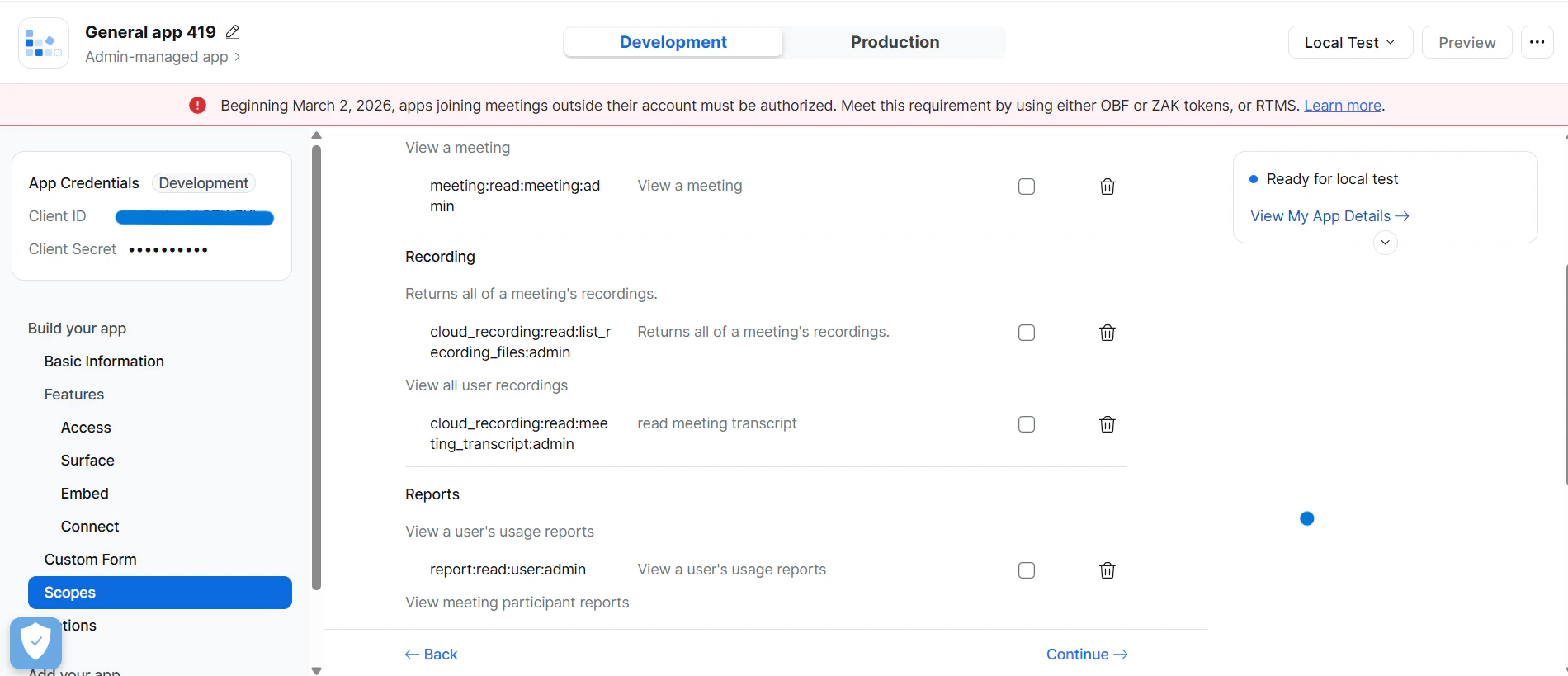Open Basic Information in the sidebar
Image resolution: width=1568 pixels, height=676 pixels.
coord(104,362)
